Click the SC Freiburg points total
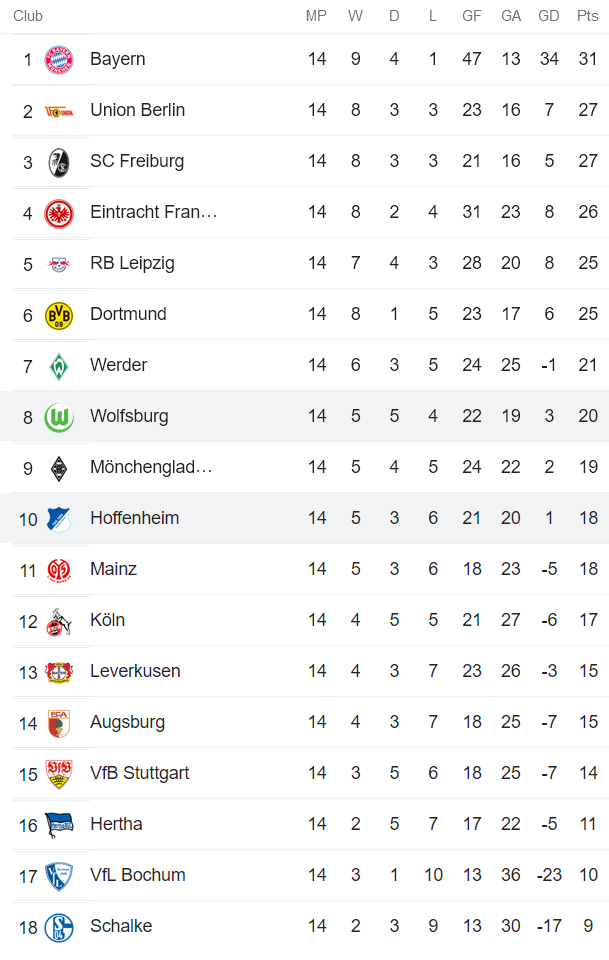Screen dimensions: 609x960 [x=587, y=161]
